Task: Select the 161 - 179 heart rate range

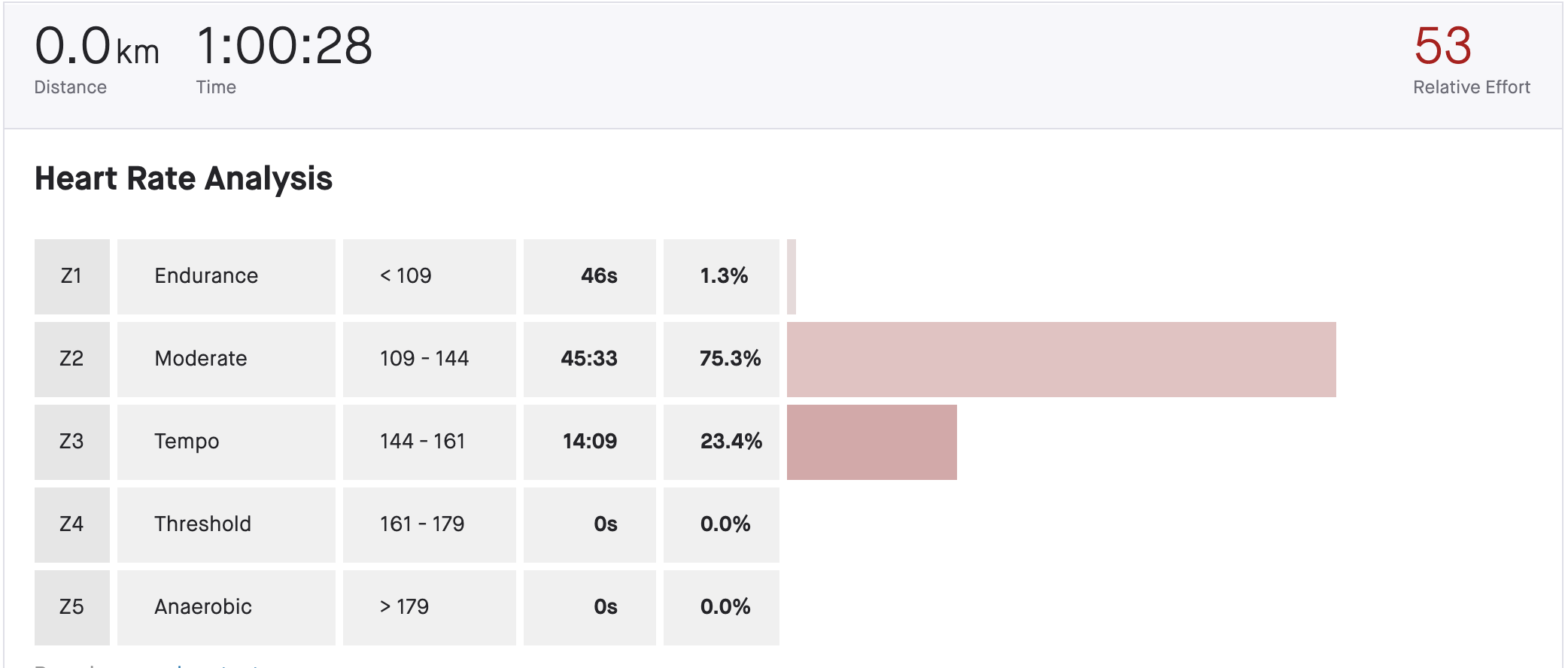Action: (x=422, y=524)
